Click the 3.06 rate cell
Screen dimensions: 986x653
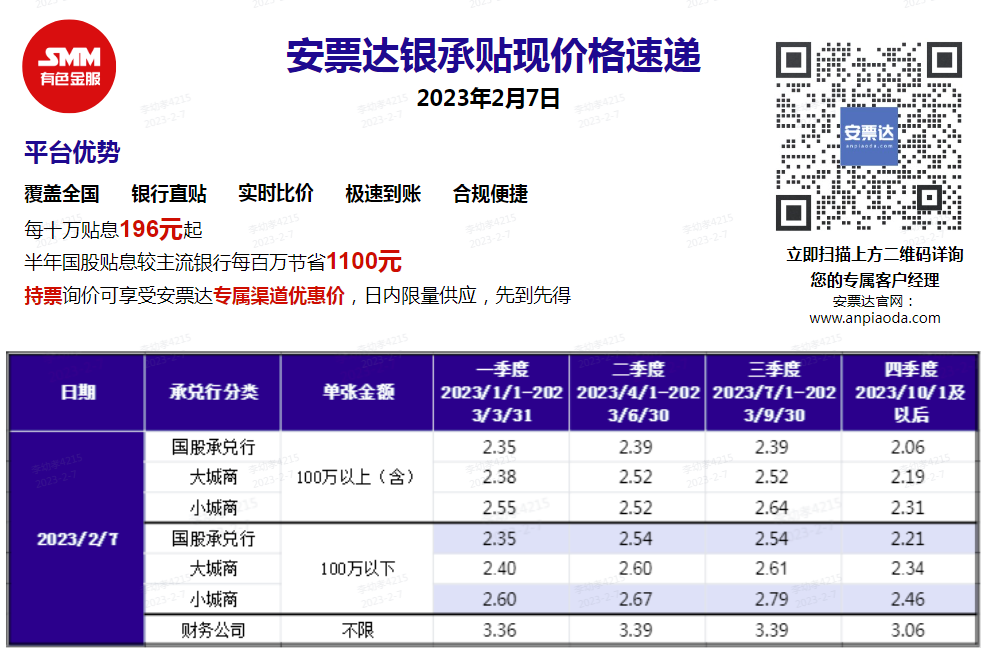pos(907,630)
